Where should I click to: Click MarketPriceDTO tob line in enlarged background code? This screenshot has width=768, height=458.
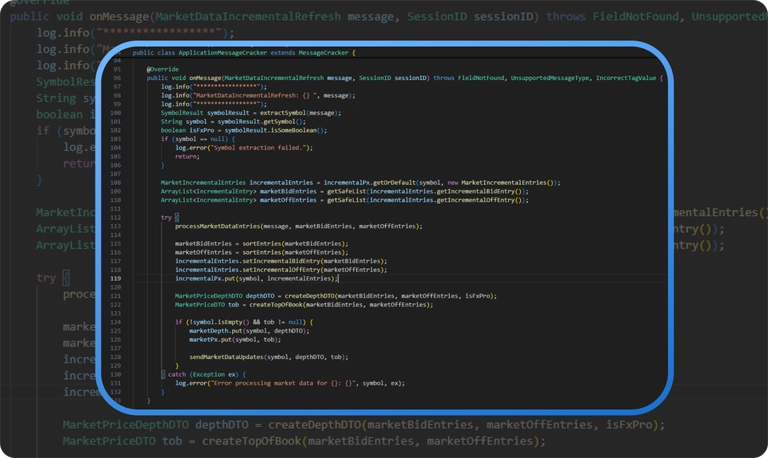click(304, 441)
